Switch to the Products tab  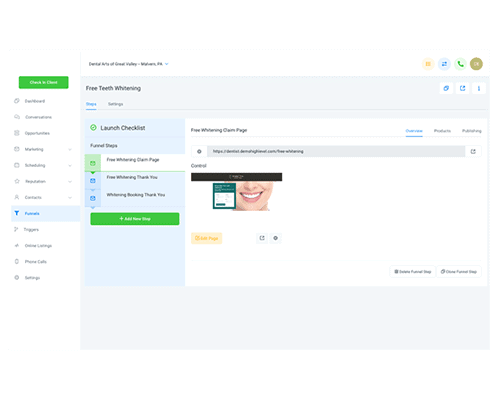pos(442,131)
